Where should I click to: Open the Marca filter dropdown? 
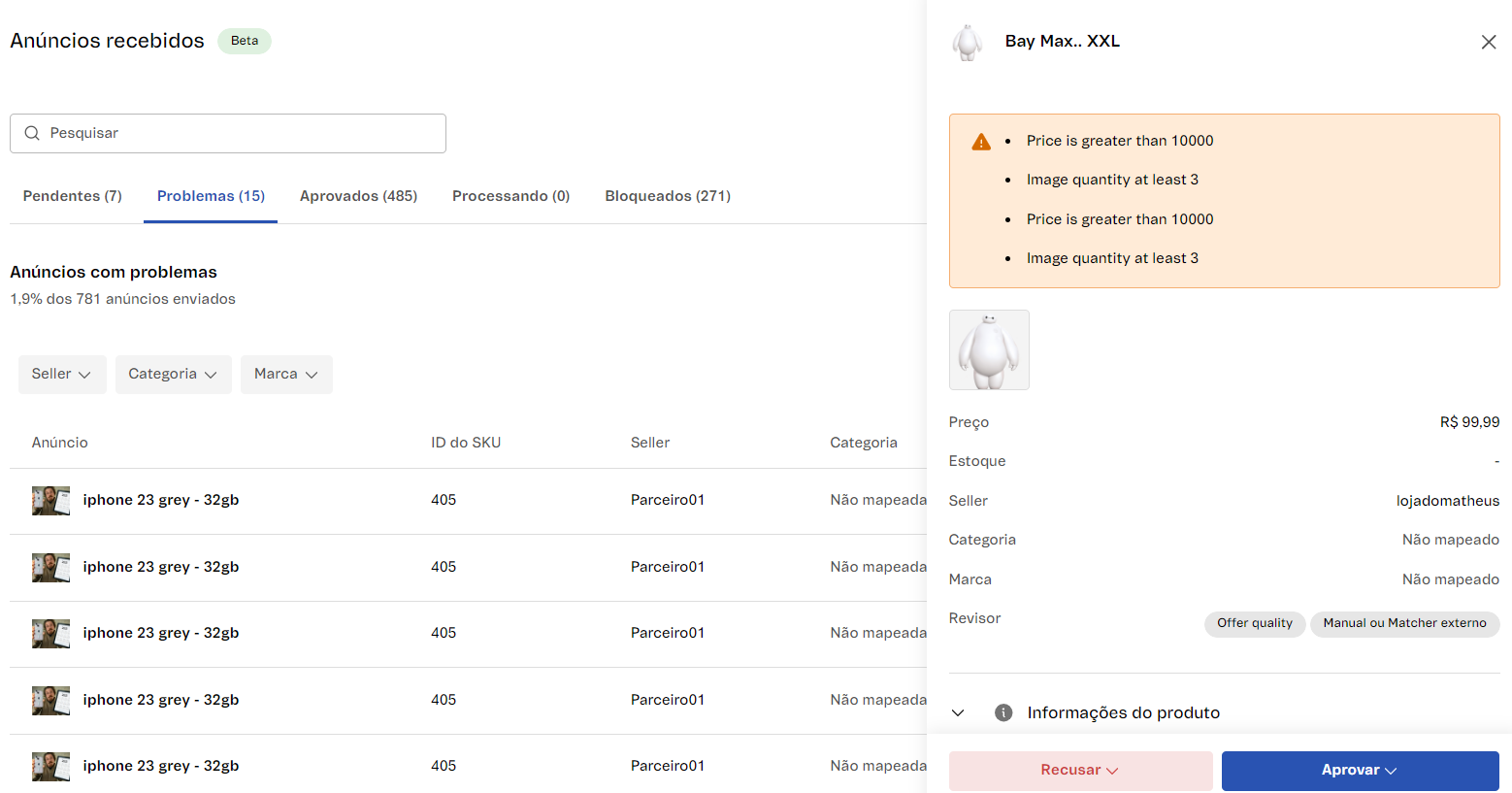pyautogui.click(x=286, y=374)
